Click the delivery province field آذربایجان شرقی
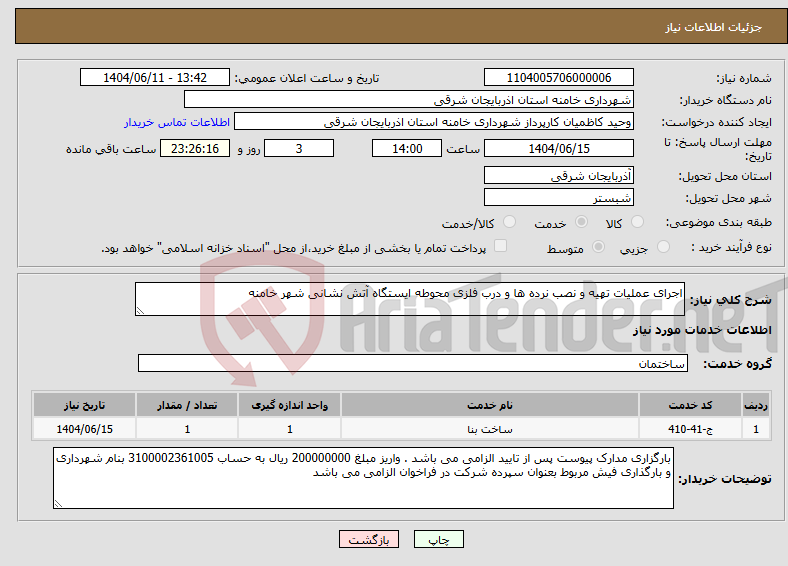 [x=559, y=175]
